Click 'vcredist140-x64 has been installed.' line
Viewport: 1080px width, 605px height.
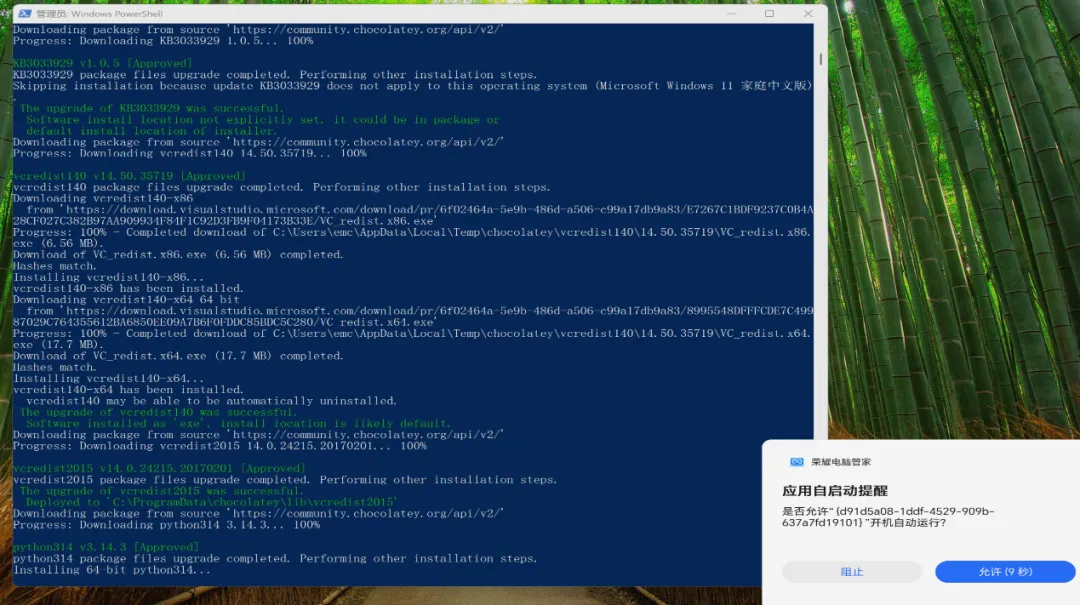point(128,390)
